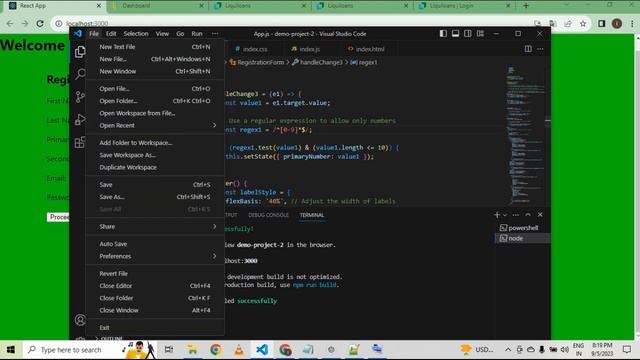Toggle primary sidebar layout icon
This screenshot has height=360, width=640.
443,34
